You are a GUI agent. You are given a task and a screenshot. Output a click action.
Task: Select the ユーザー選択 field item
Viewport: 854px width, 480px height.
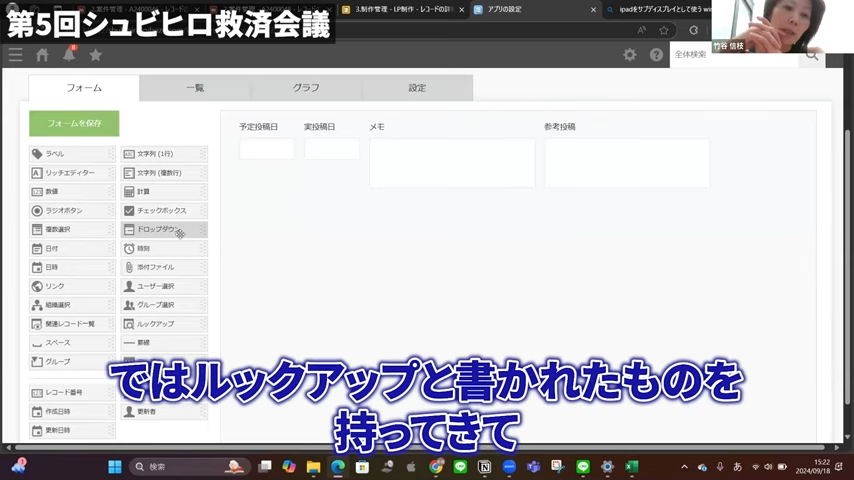[164, 286]
